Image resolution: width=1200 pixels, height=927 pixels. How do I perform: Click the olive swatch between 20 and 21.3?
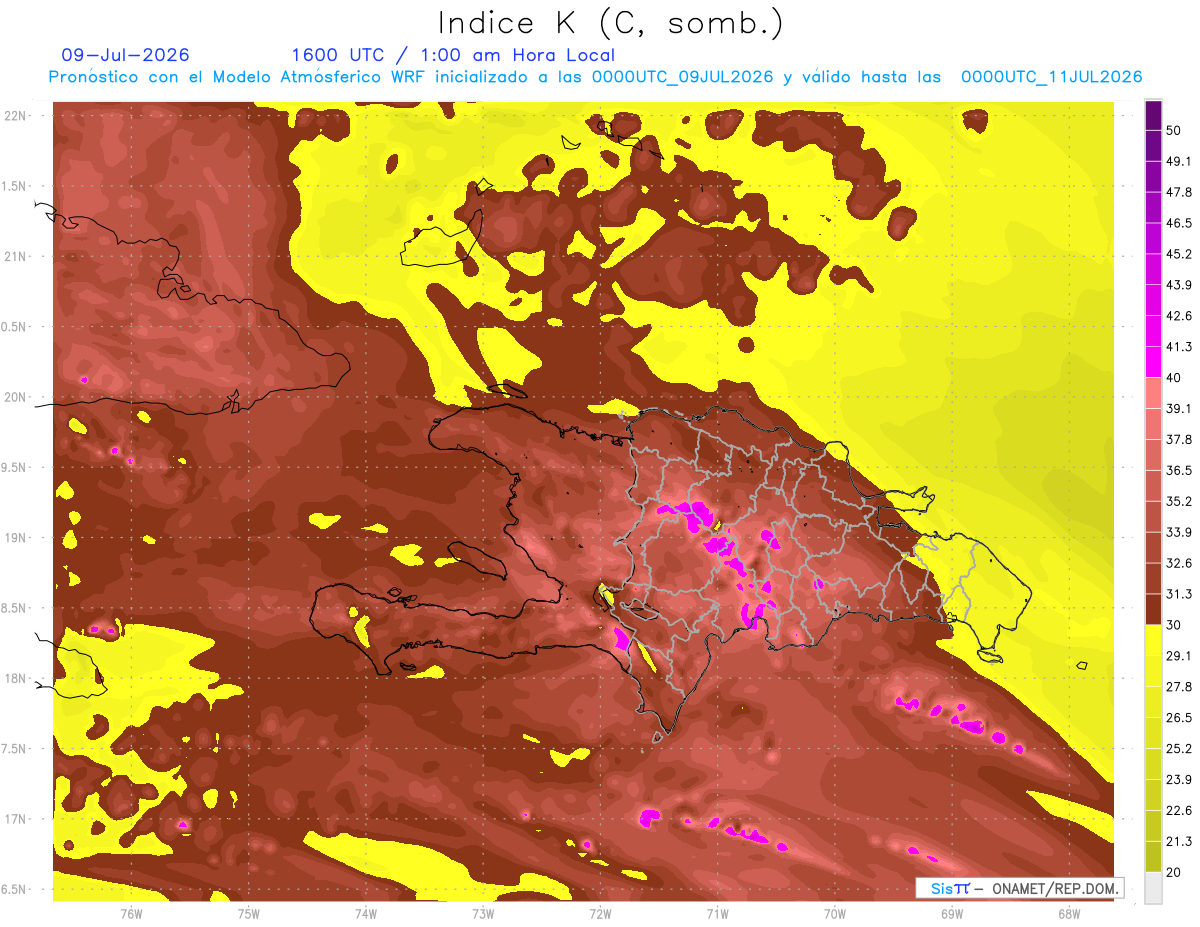point(1153,857)
